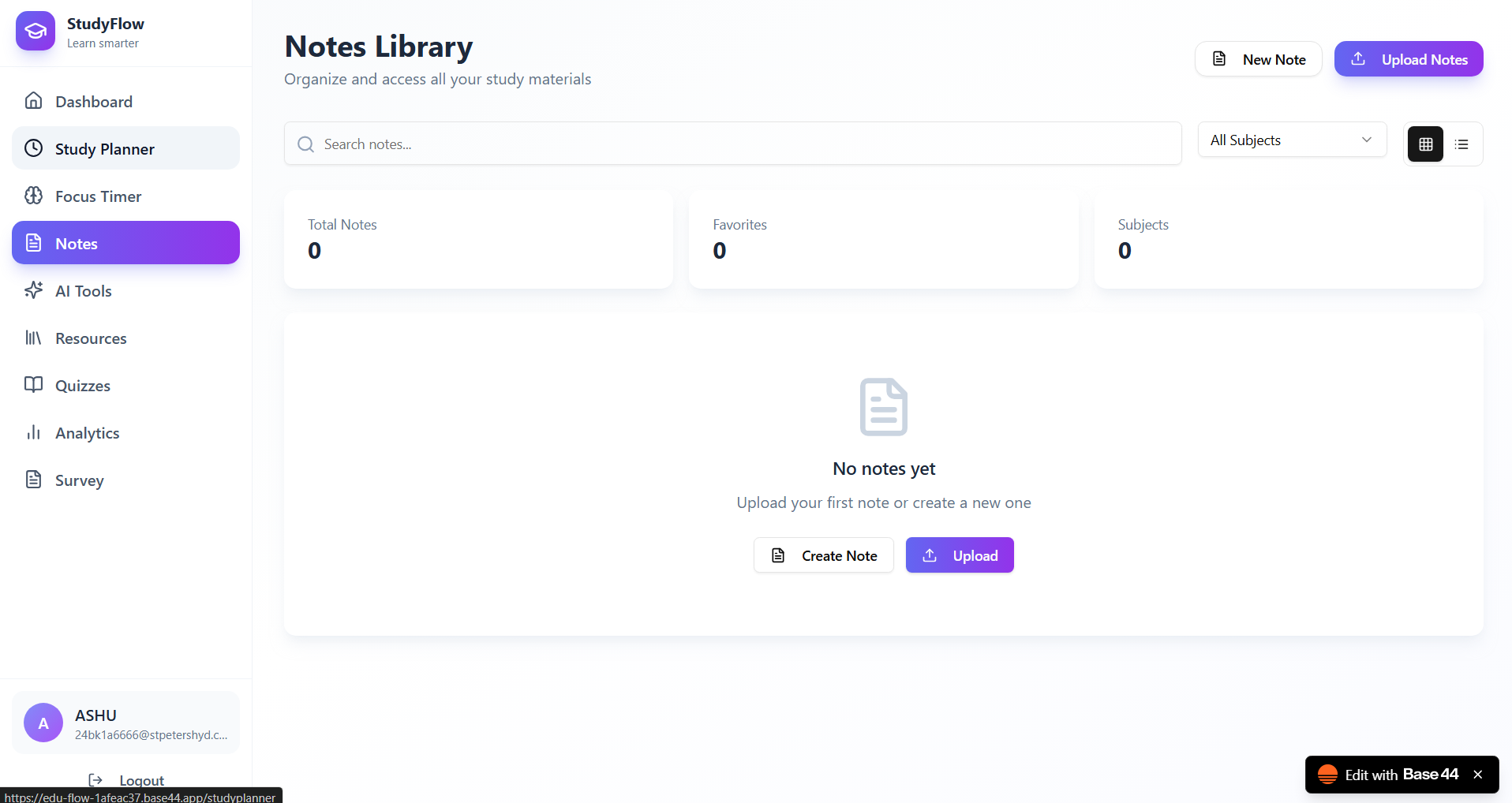This screenshot has width=1512, height=803.
Task: Click the Upload Notes button
Action: pos(1409,59)
